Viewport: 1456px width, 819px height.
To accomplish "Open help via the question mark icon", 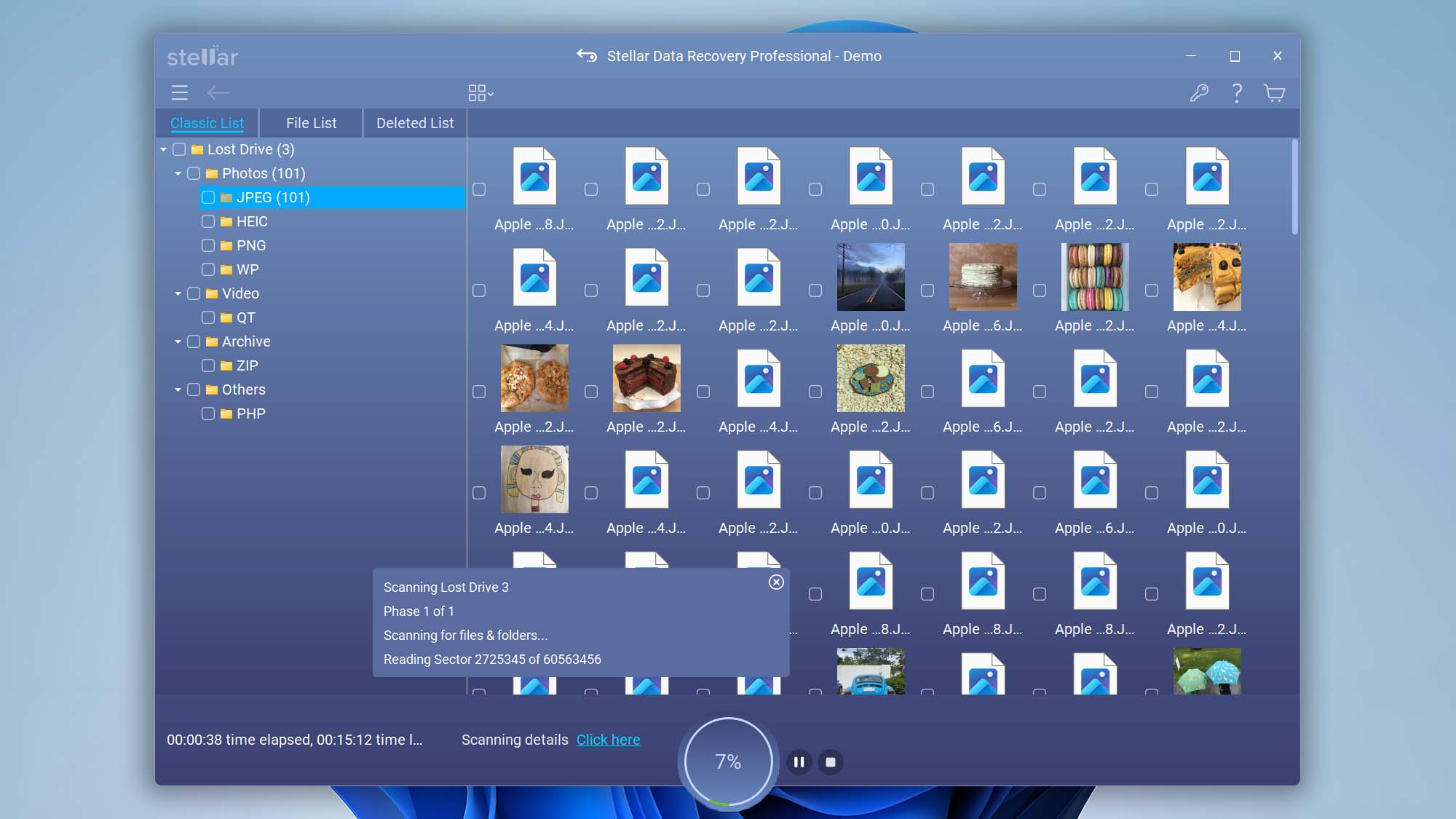I will click(1236, 93).
